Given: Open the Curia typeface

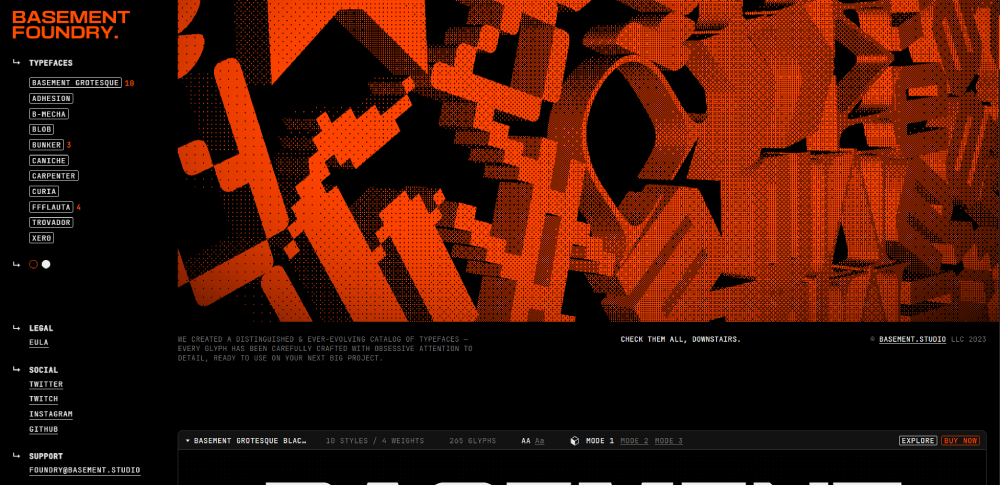Looking at the screenshot, I should [44, 191].
